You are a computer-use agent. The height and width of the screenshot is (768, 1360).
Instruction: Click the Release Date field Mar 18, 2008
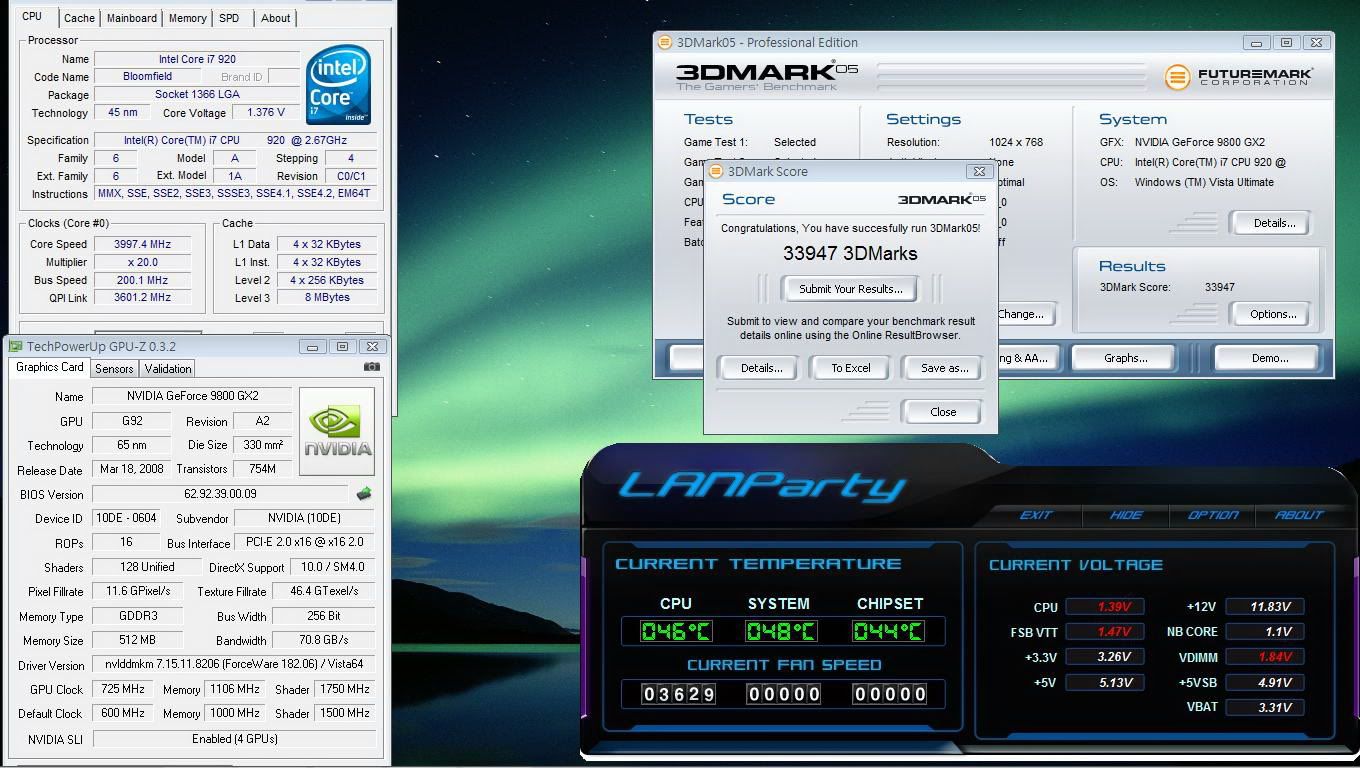point(132,469)
